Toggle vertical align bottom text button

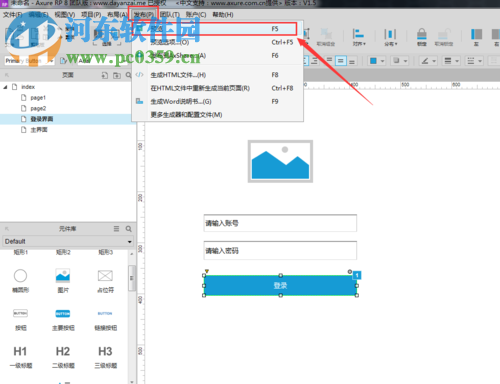click(x=352, y=61)
